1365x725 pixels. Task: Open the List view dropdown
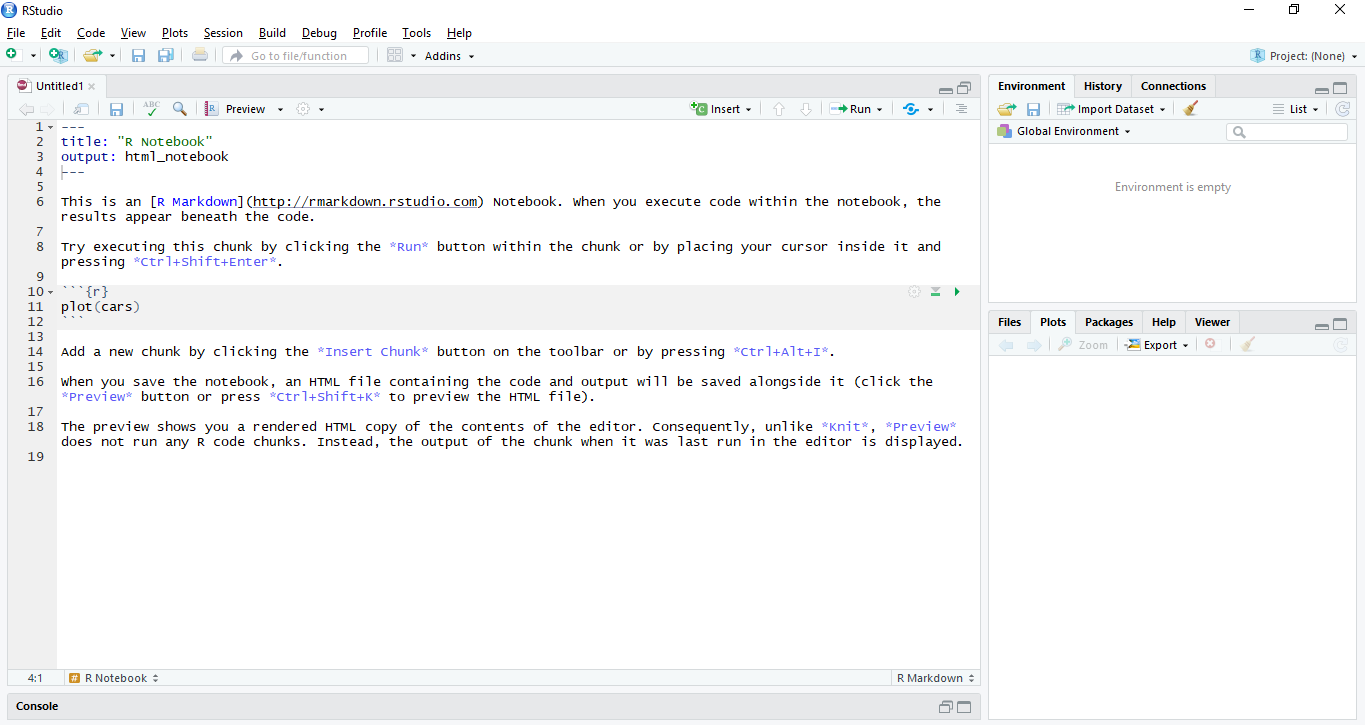(x=1296, y=109)
